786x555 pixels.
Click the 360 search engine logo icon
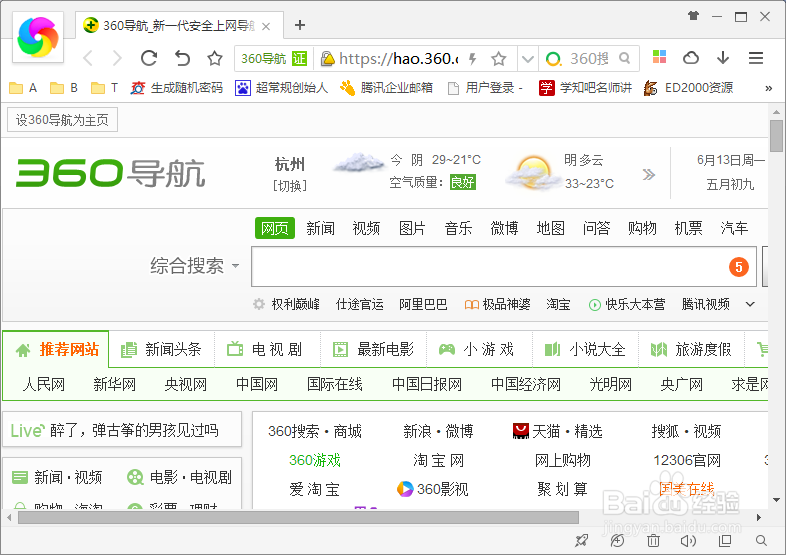pos(553,59)
